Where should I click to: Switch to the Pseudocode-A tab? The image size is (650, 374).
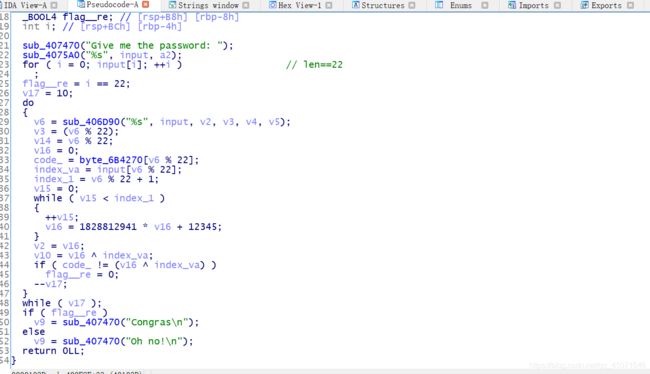pyautogui.click(x=112, y=5)
